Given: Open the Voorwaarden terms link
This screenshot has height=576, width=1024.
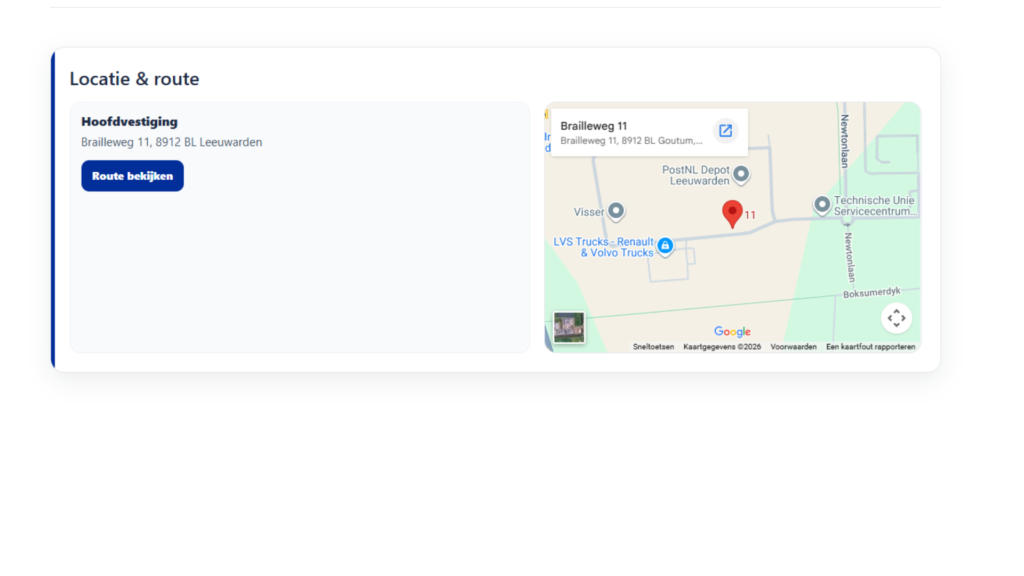Looking at the screenshot, I should pyautogui.click(x=793, y=347).
